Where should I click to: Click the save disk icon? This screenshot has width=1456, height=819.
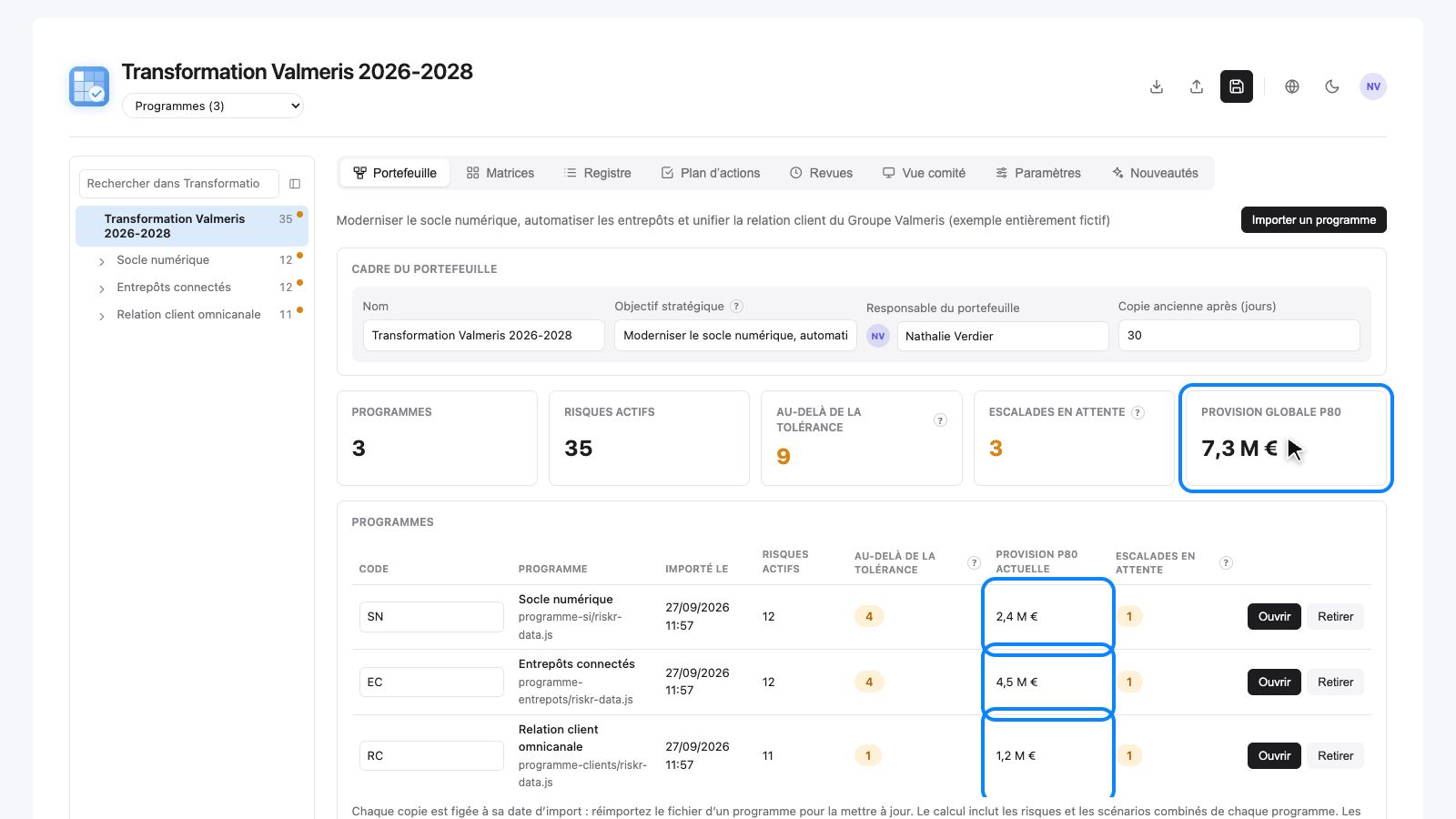pos(1237,86)
